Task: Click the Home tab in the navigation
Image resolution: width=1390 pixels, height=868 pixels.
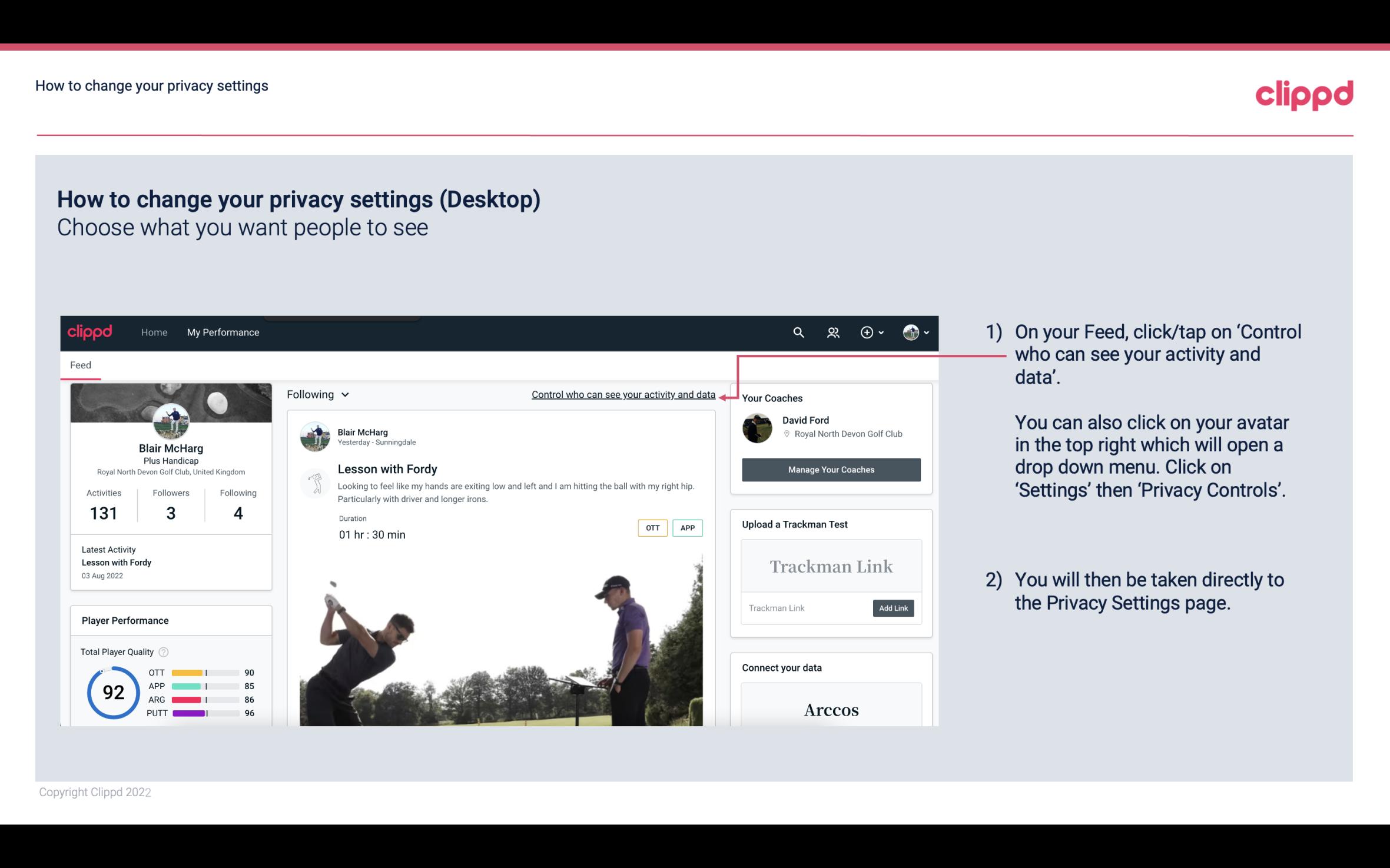Action: coord(153,331)
